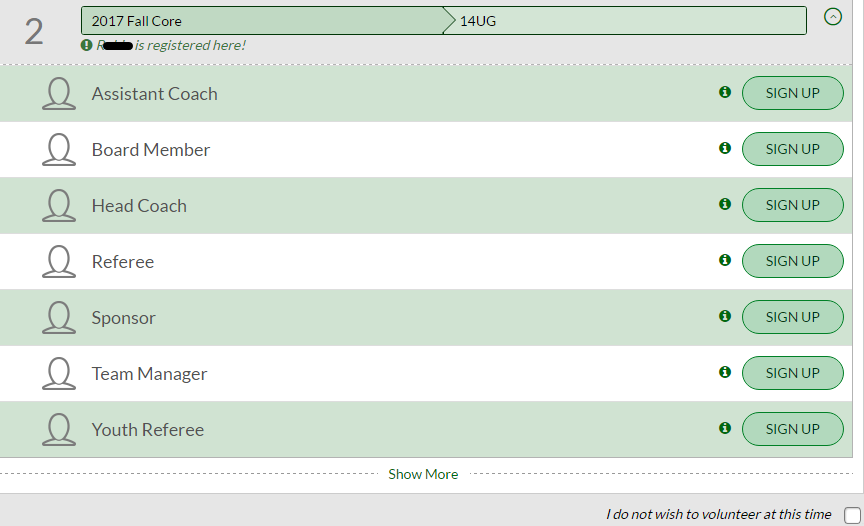Sign up as Team Manager
The width and height of the screenshot is (864, 526).
point(792,373)
